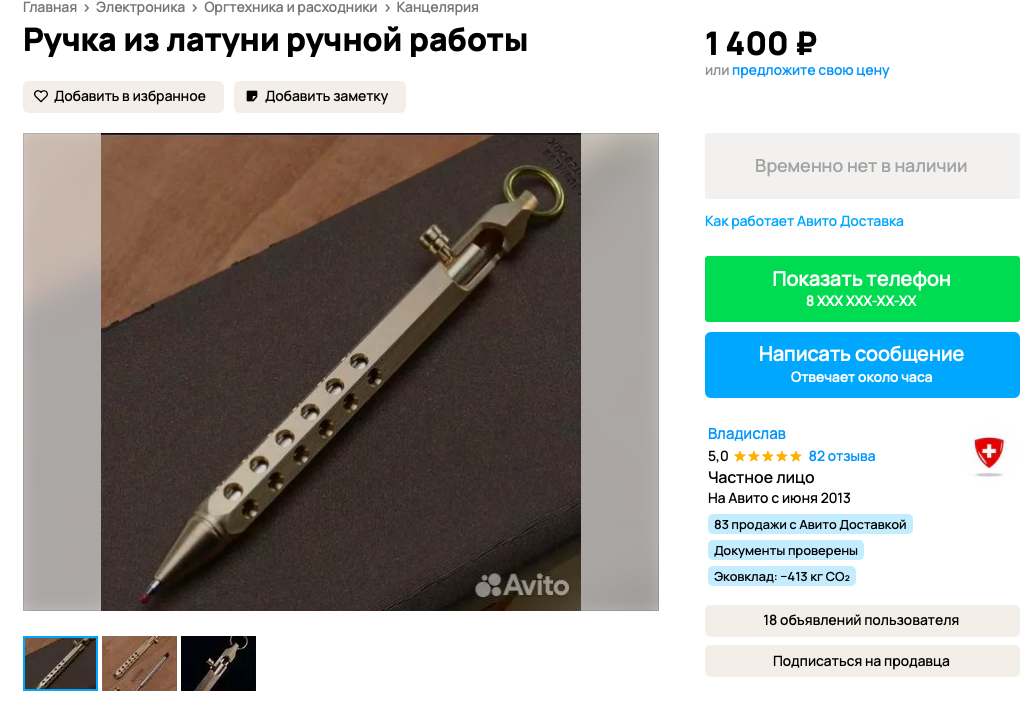Viewport: 1030px width, 706px height.
Task: Click the heart icon to favorite listing
Action: (x=41, y=97)
